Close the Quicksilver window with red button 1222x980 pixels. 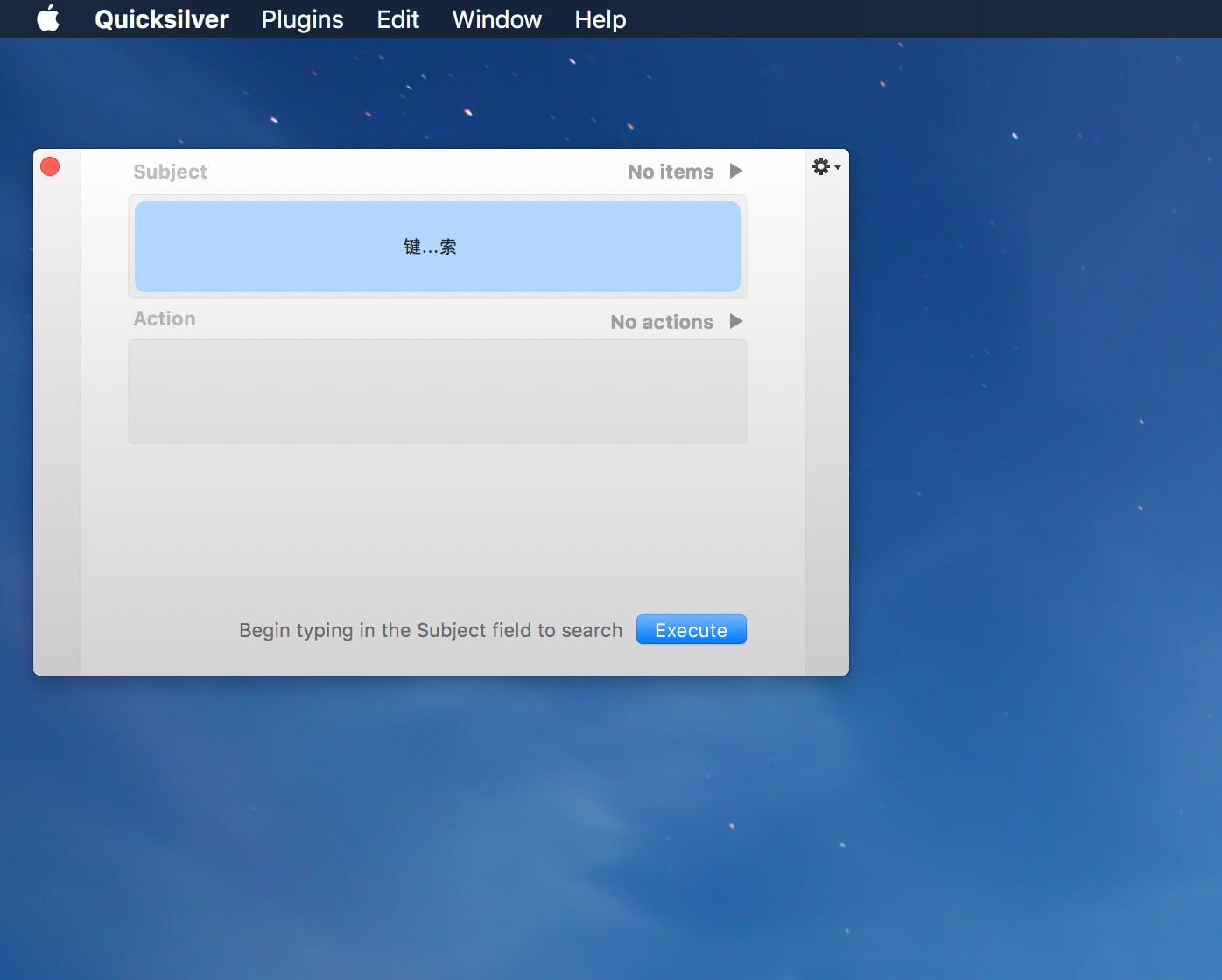pyautogui.click(x=50, y=166)
